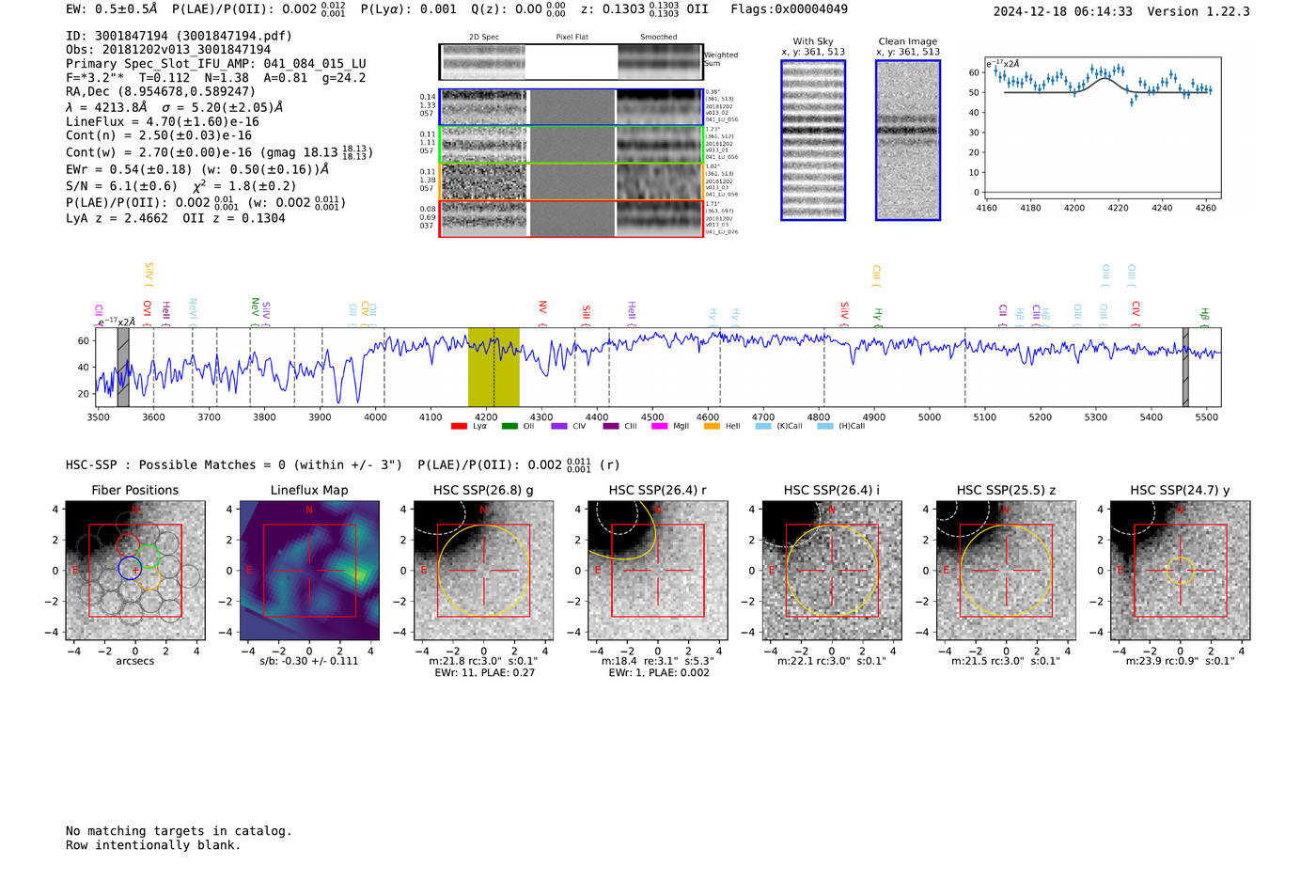Screen dimensions: 1316x896
Task: Click the LineFlux = 4.70(±1.60)e-16 value
Action: pos(163,121)
